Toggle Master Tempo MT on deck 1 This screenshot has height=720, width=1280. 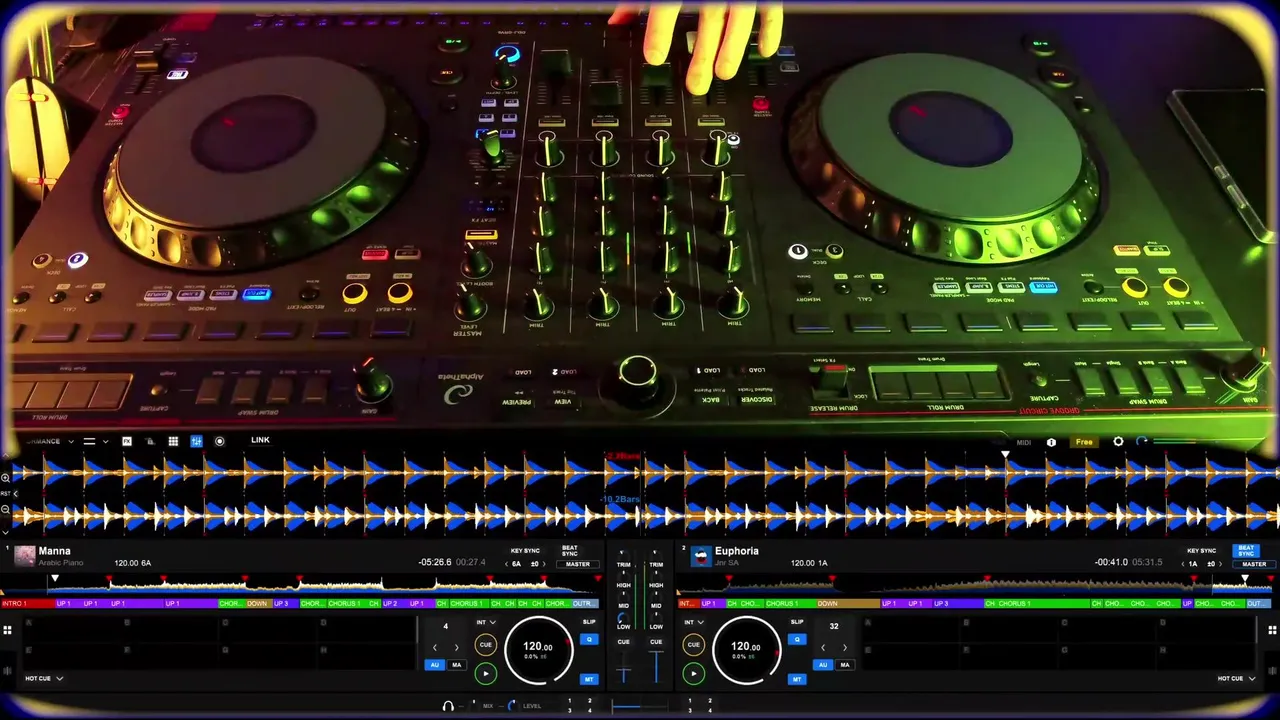pyautogui.click(x=589, y=679)
